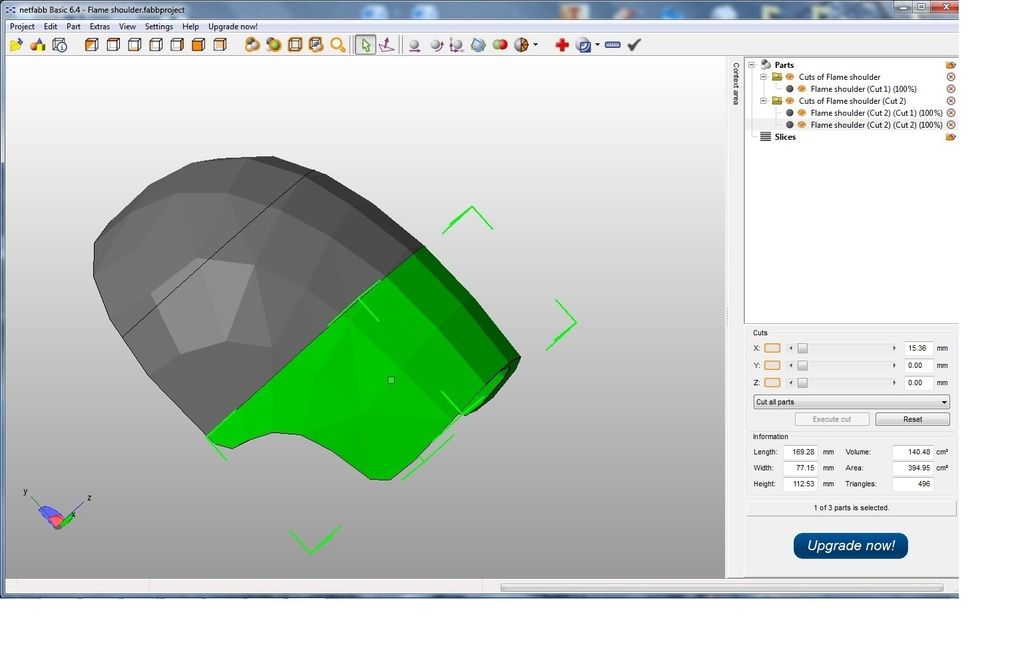The height and width of the screenshot is (656, 1024).
Task: Click the magnifying glass zoom icon
Action: click(x=338, y=45)
